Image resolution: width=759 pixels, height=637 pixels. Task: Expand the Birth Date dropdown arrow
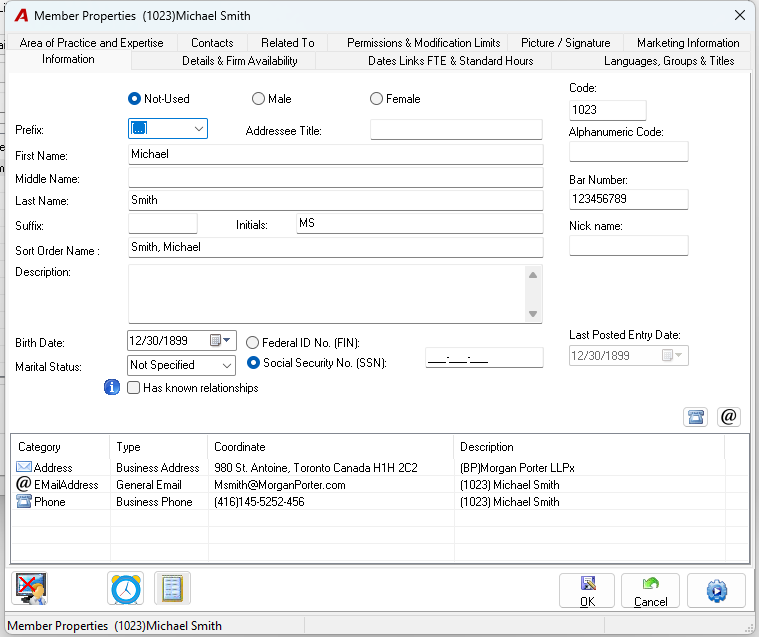(x=227, y=340)
